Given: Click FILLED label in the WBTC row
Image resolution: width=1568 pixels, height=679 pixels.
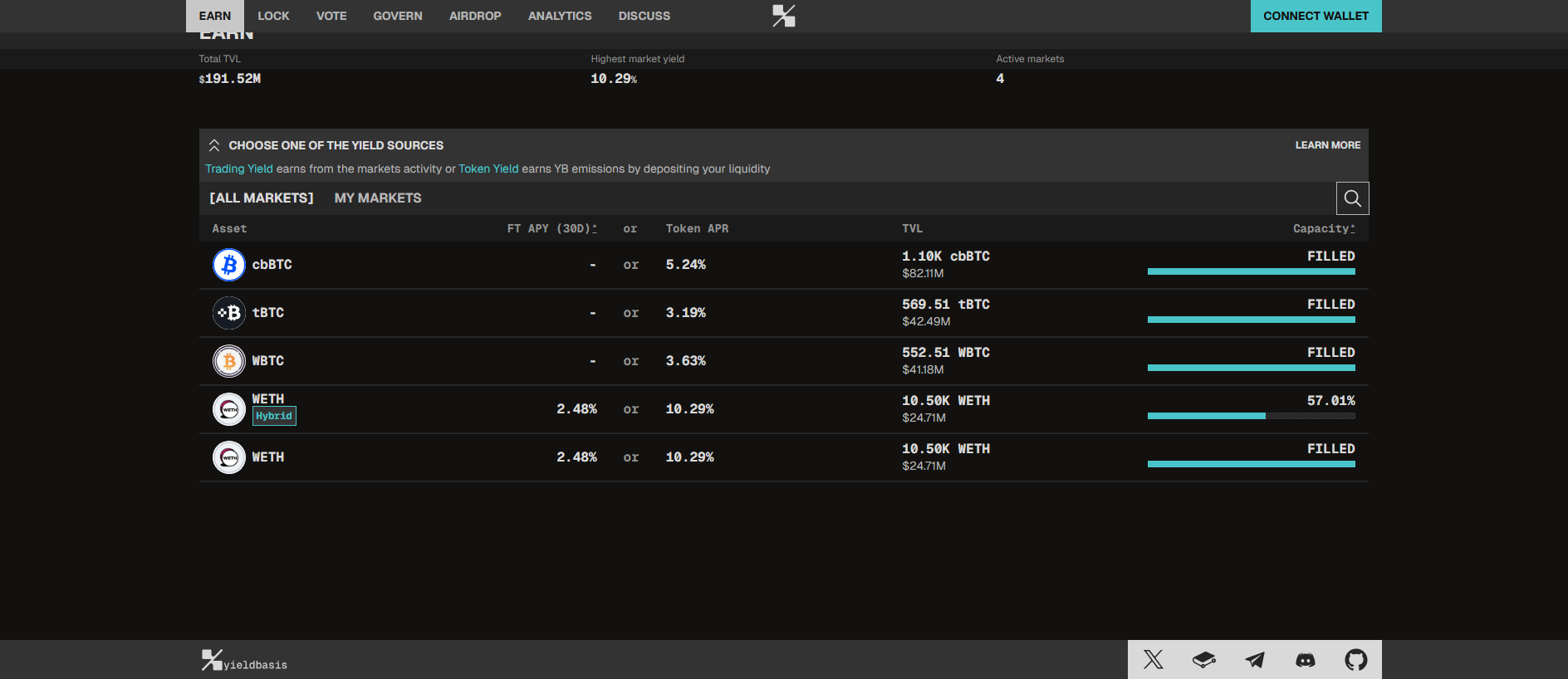Looking at the screenshot, I should pos(1331,353).
